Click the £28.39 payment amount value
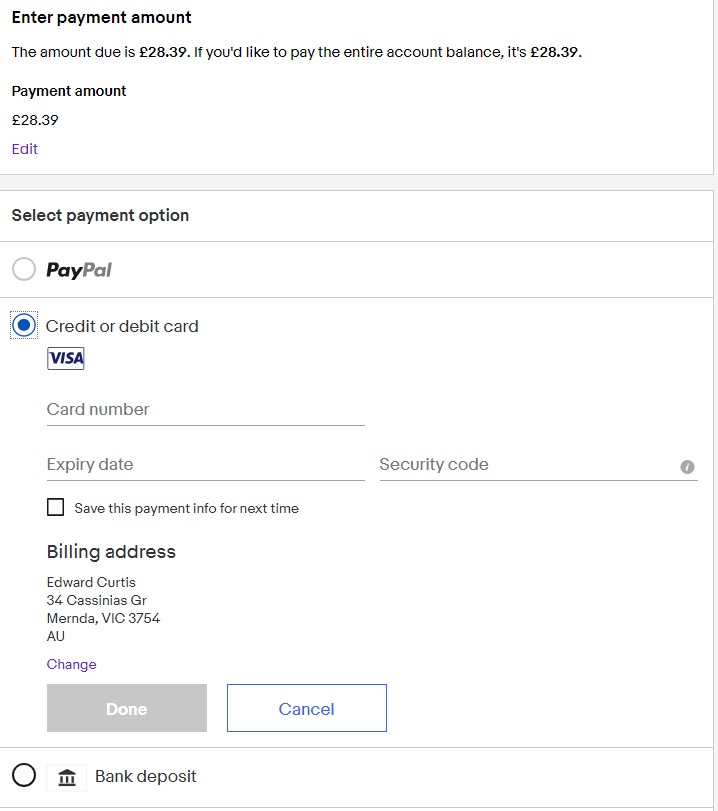The width and height of the screenshot is (718, 811). (x=35, y=120)
